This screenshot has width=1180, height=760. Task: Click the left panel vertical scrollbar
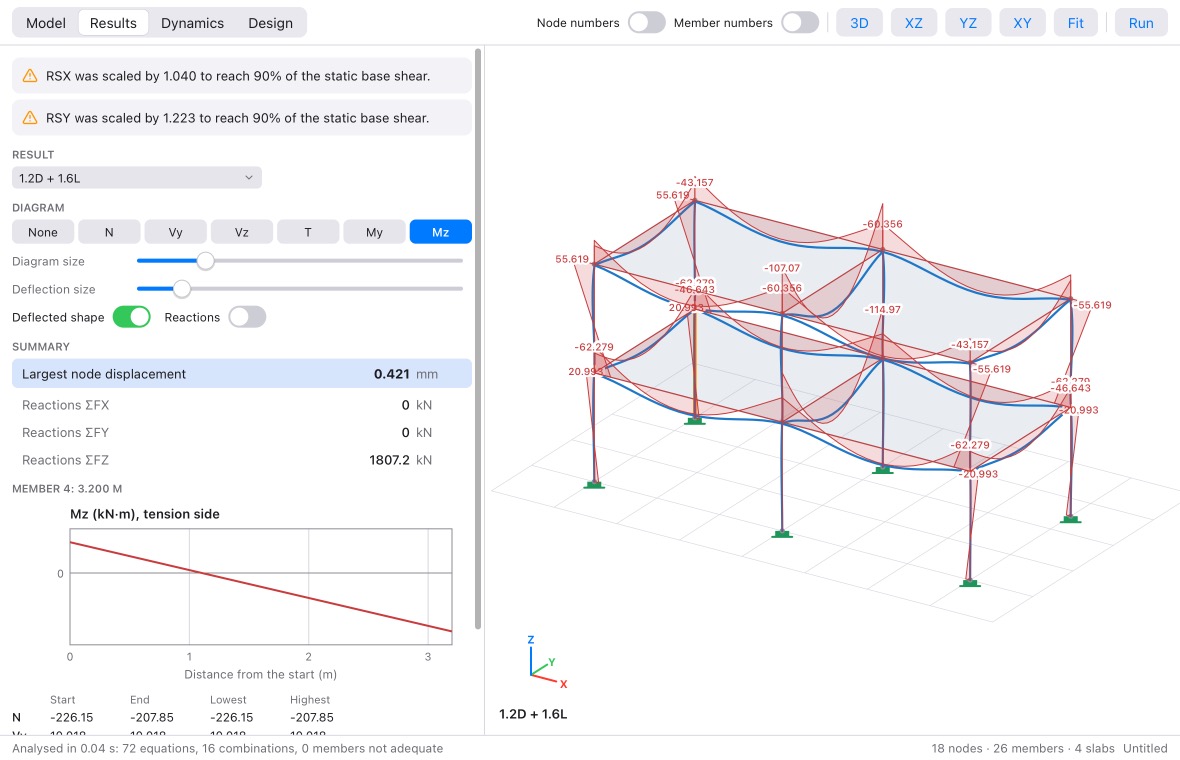click(478, 339)
